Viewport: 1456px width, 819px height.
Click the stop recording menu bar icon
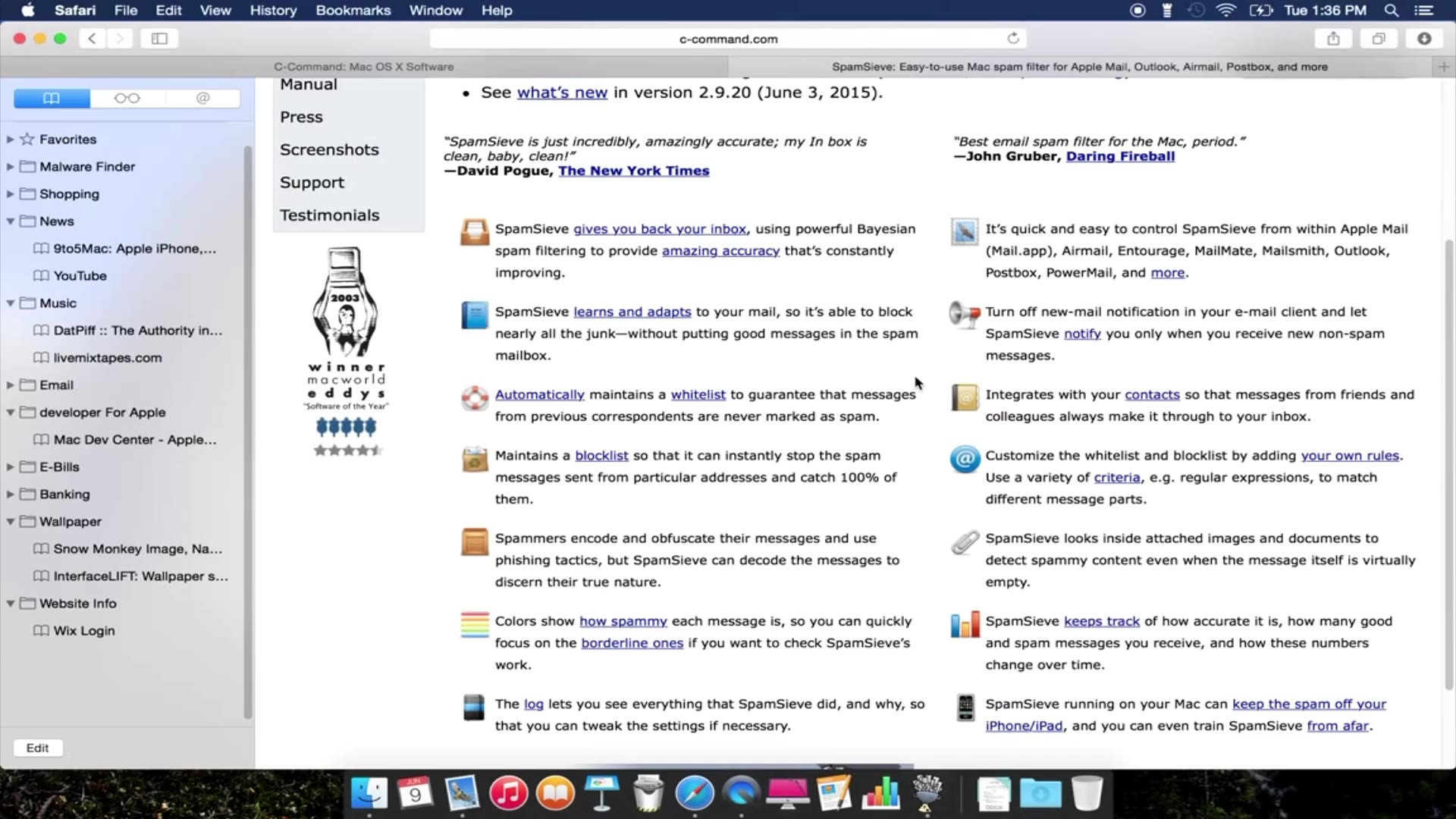(1137, 11)
